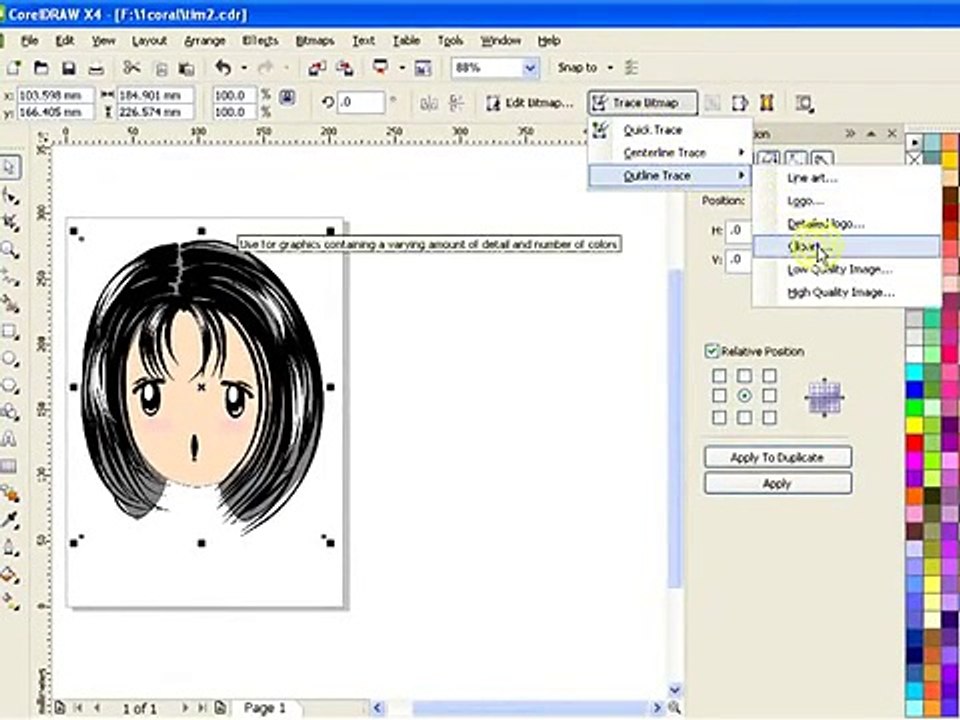Open the Bitmaps menu
The width and height of the screenshot is (960, 720).
[x=315, y=41]
